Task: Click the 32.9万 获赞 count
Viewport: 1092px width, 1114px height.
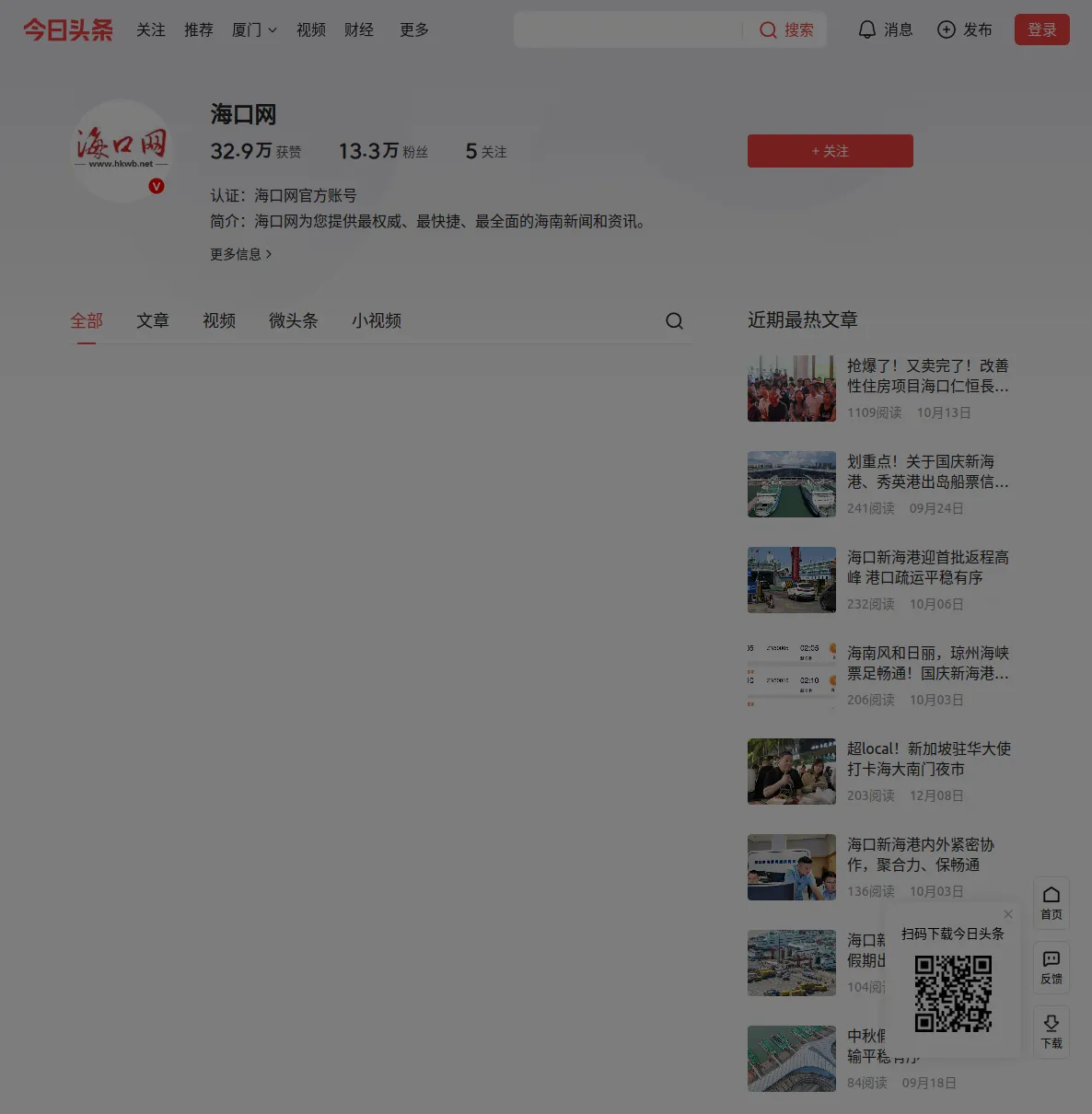Action: [x=256, y=151]
